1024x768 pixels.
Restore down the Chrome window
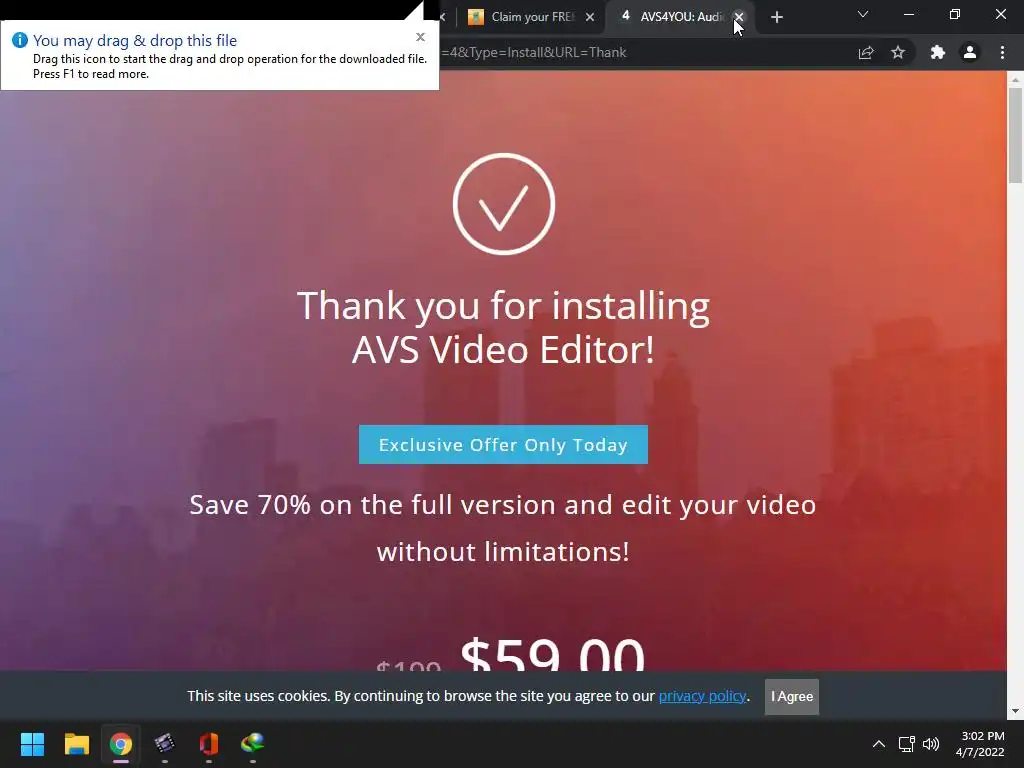pos(955,14)
